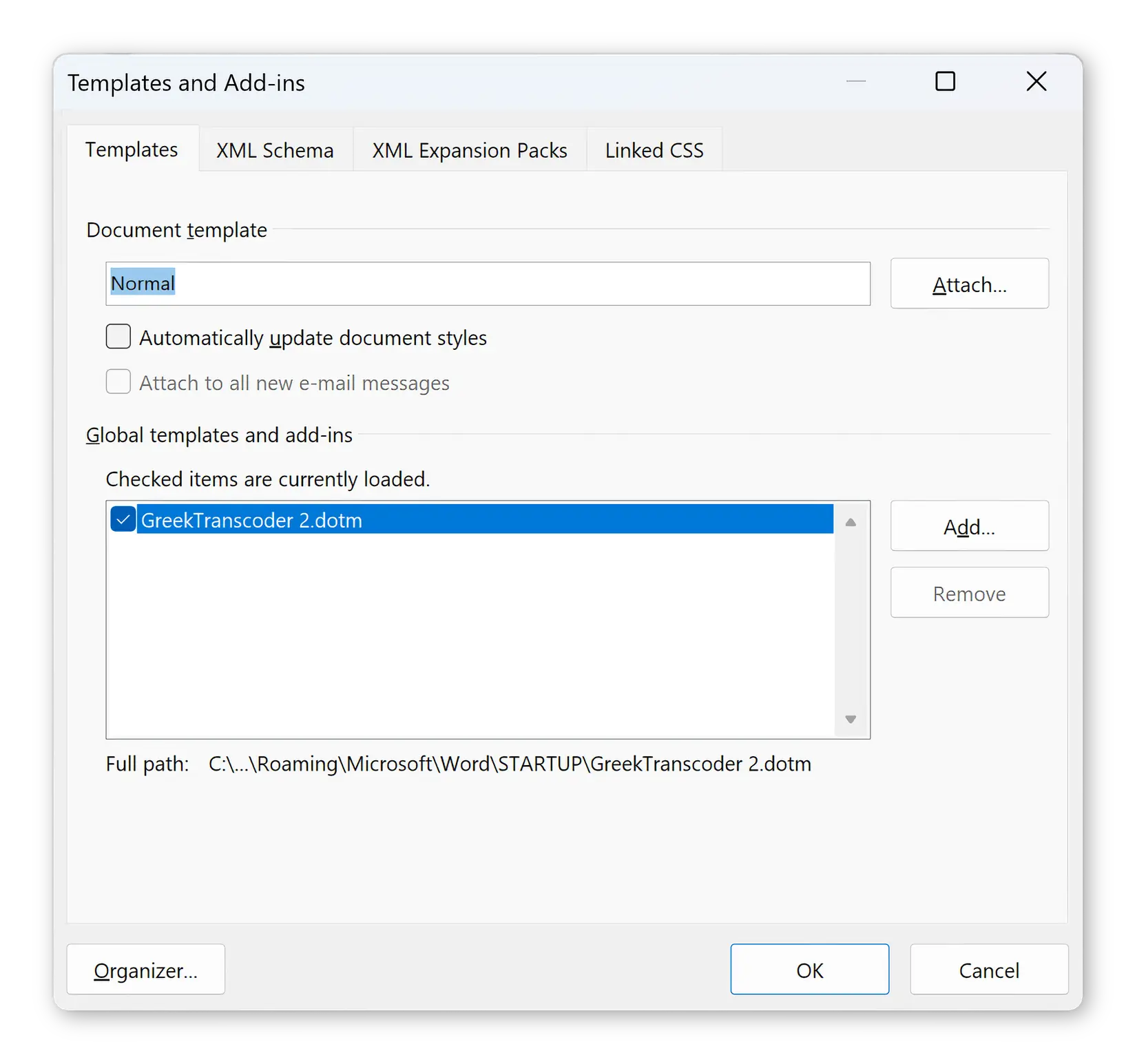Confirm with the OK button
Image resolution: width=1146 pixels, height=1064 pixels.
click(x=809, y=970)
